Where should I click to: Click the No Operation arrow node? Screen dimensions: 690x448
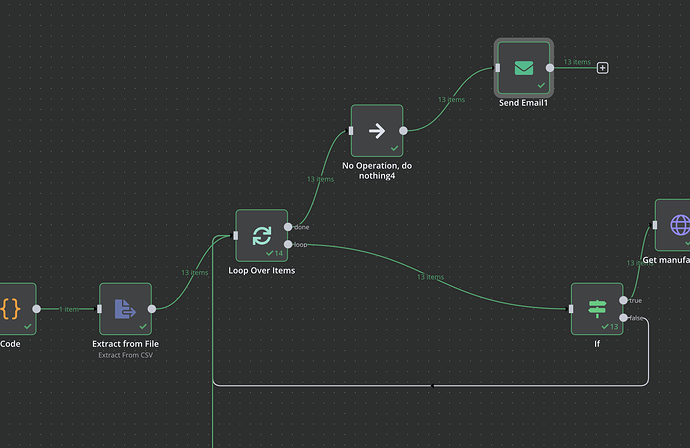(x=377, y=131)
